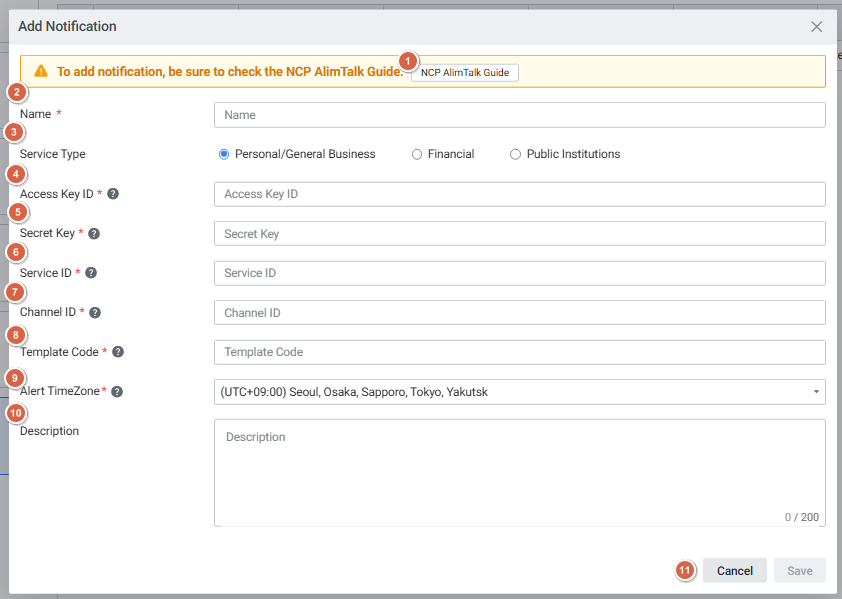Click the Save button
This screenshot has width=842, height=599.
point(799,571)
